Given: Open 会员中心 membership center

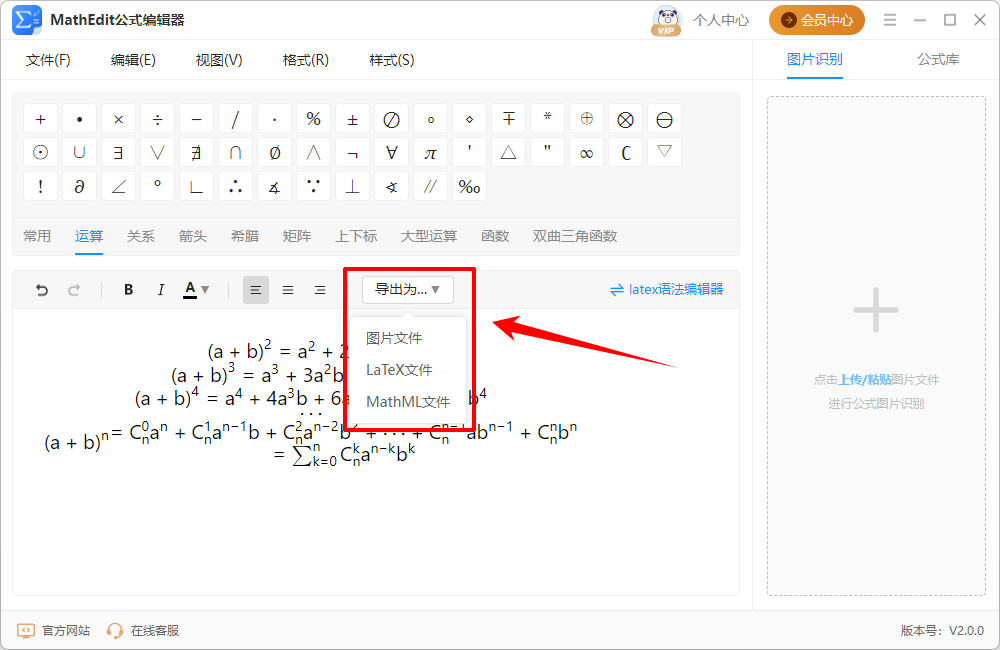Looking at the screenshot, I should coord(816,20).
